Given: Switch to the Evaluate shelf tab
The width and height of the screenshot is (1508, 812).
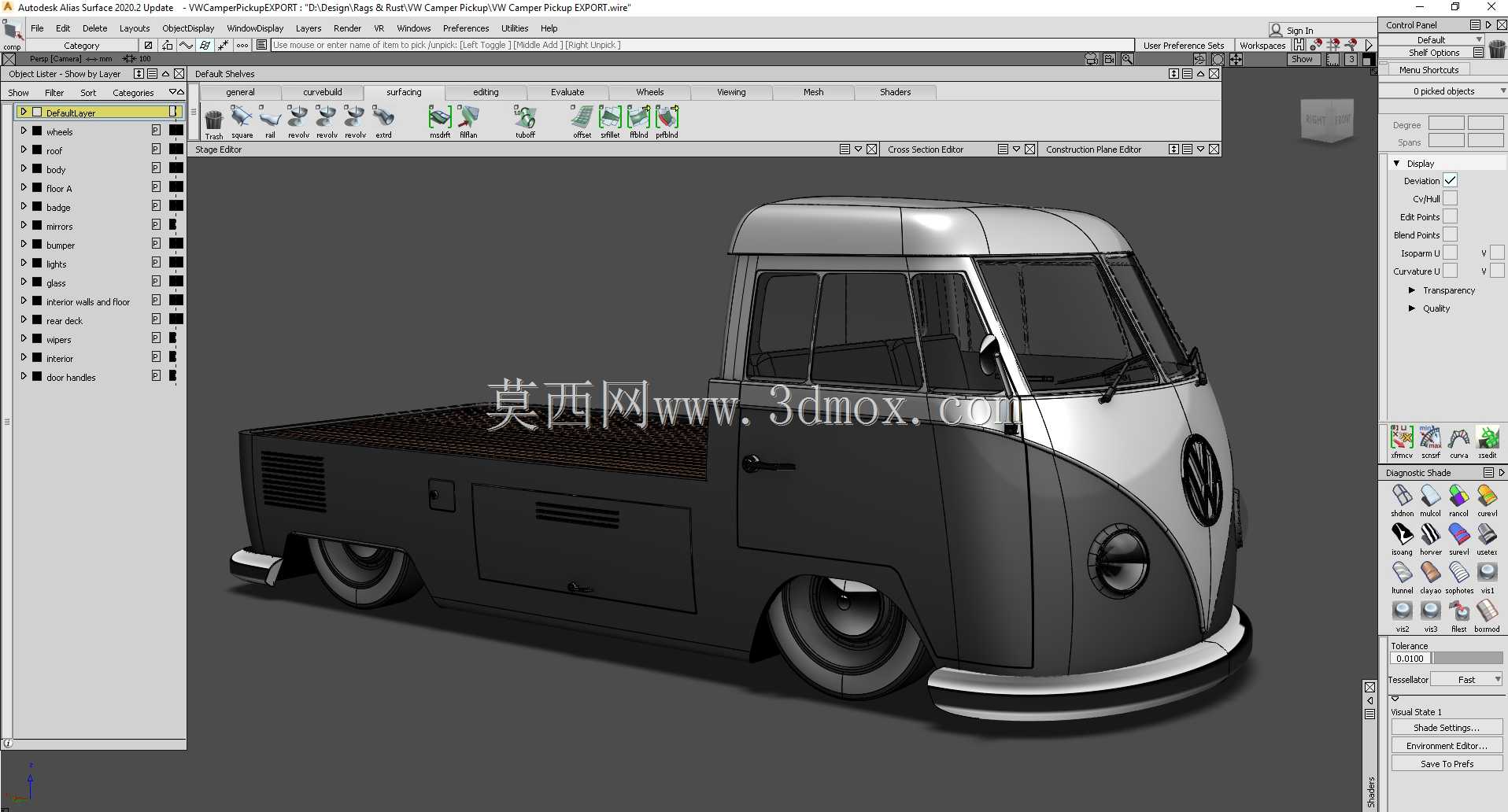Looking at the screenshot, I should [567, 92].
